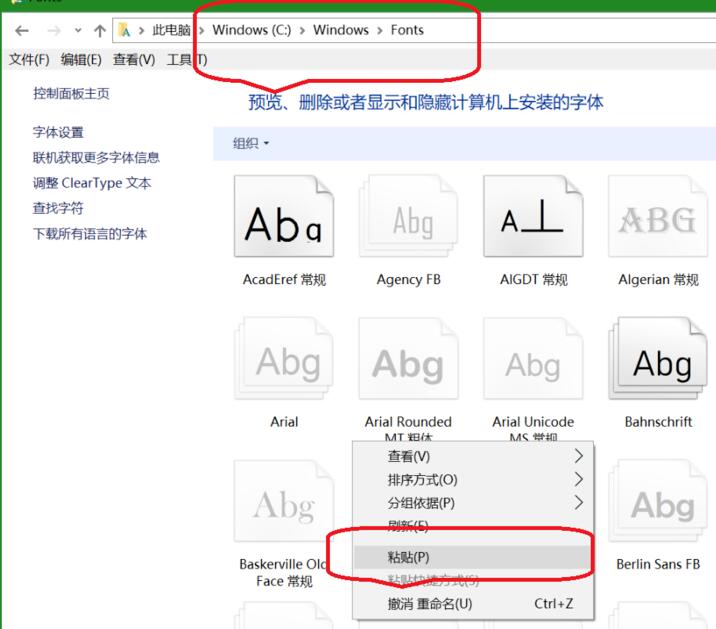Select the Arial Rounded MT font icon

[408, 362]
